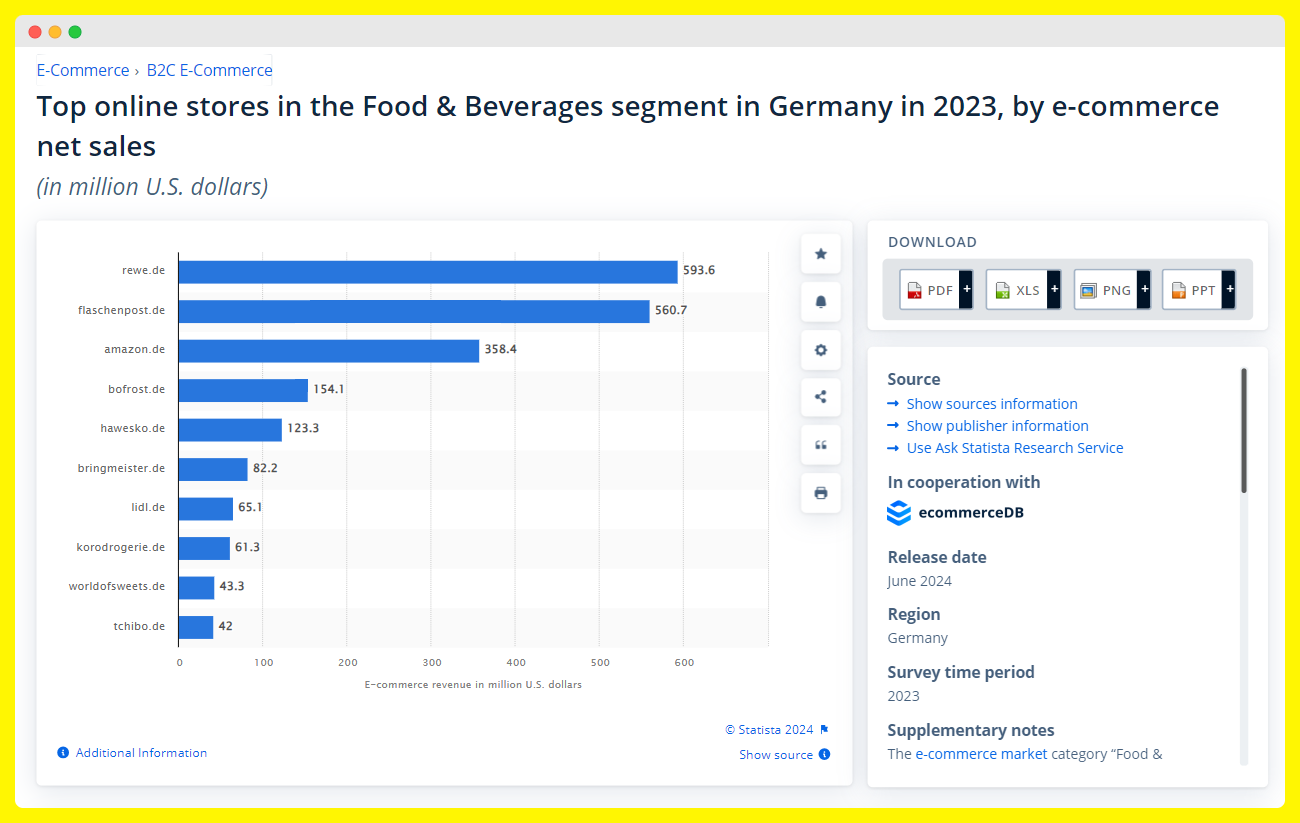Click the flaschenpost.de axis label
This screenshot has height=823, width=1300.
pos(122,311)
